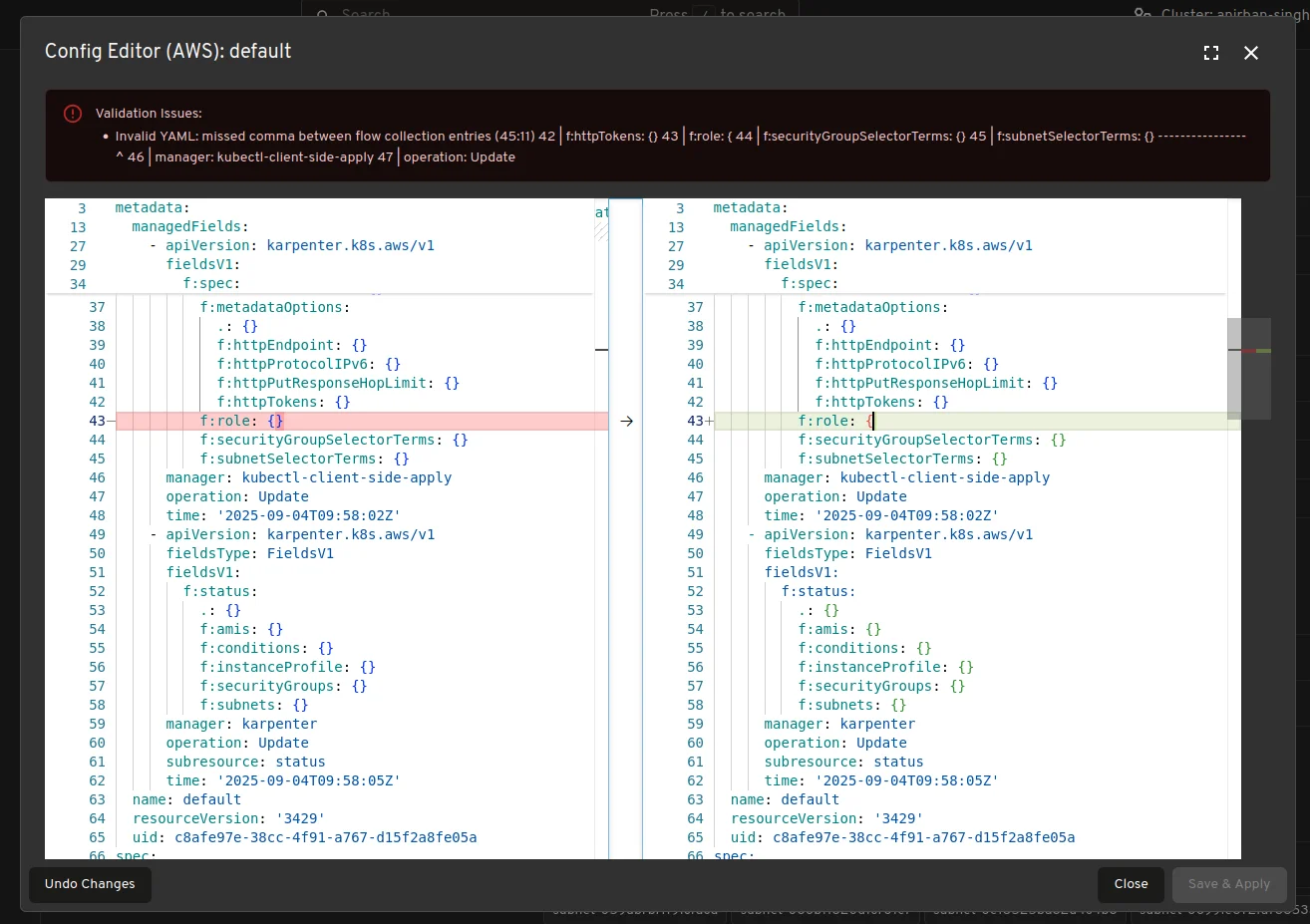The image size is (1310, 924).
Task: Click the arrow icon to apply the line 43 change
Action: pyautogui.click(x=626, y=421)
